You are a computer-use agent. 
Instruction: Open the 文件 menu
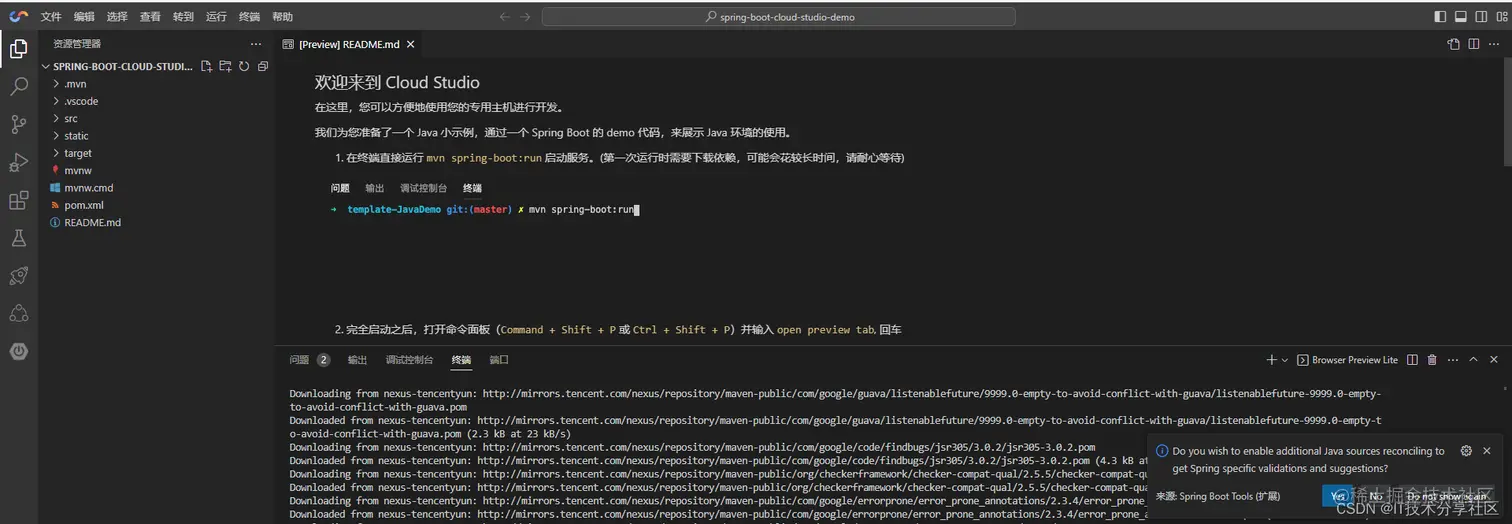[x=51, y=17]
